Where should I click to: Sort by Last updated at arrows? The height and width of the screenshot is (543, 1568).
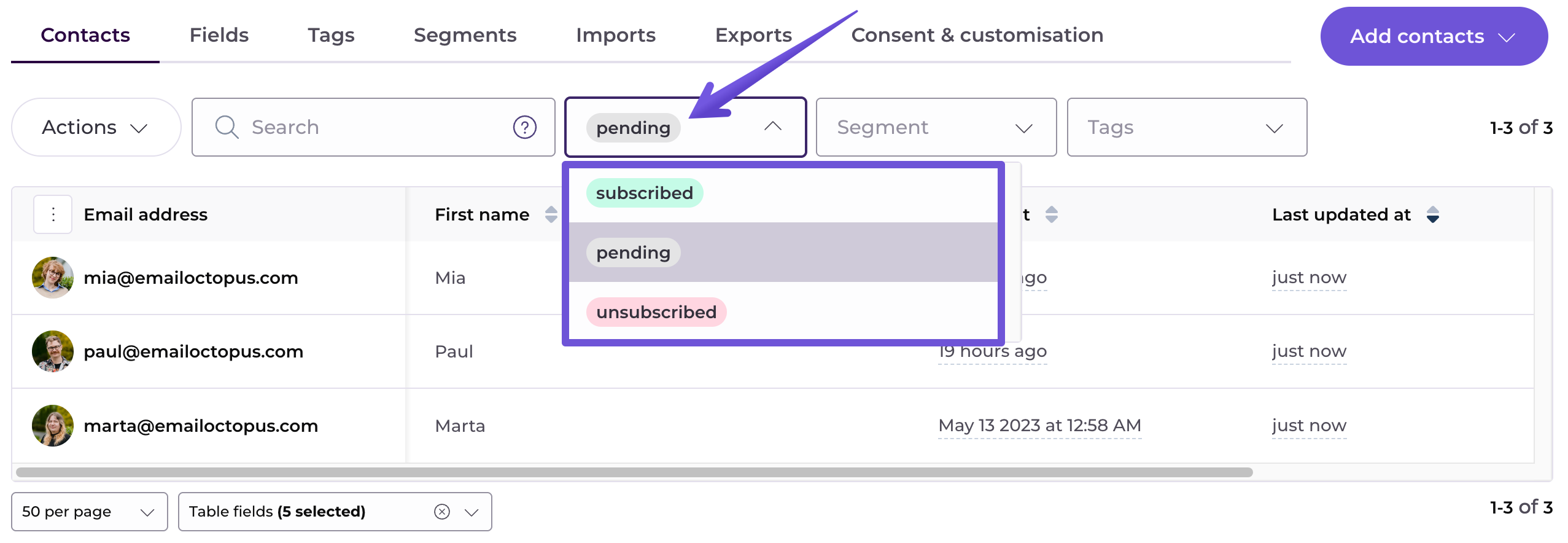point(1432,214)
